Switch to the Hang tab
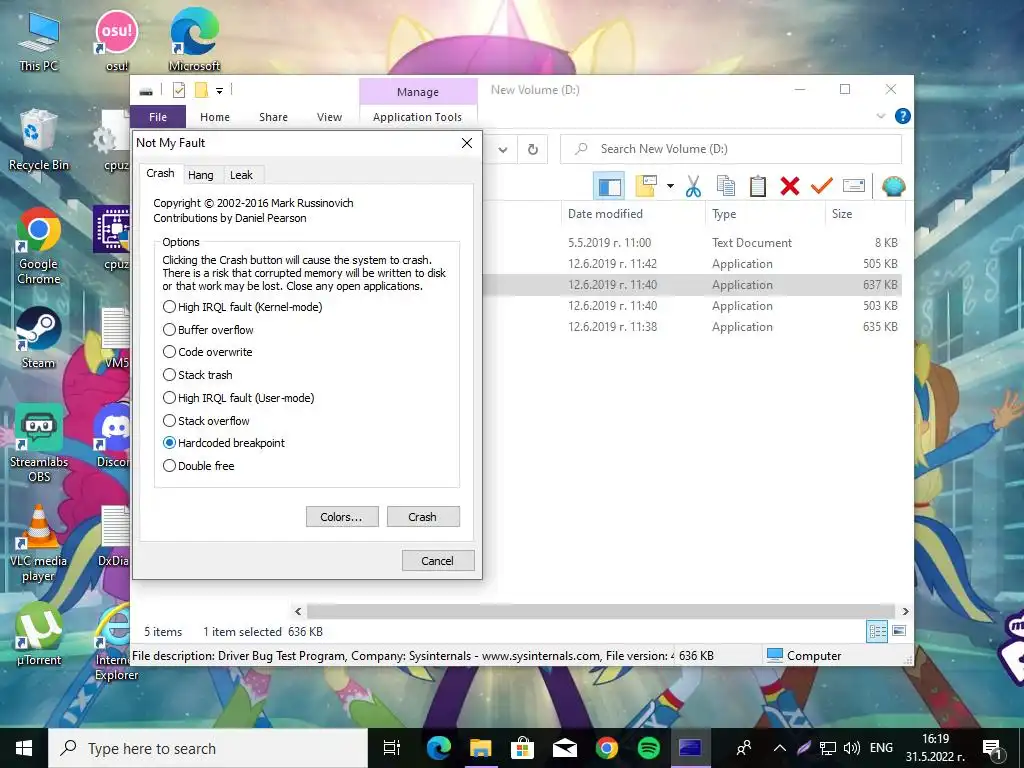 (200, 175)
